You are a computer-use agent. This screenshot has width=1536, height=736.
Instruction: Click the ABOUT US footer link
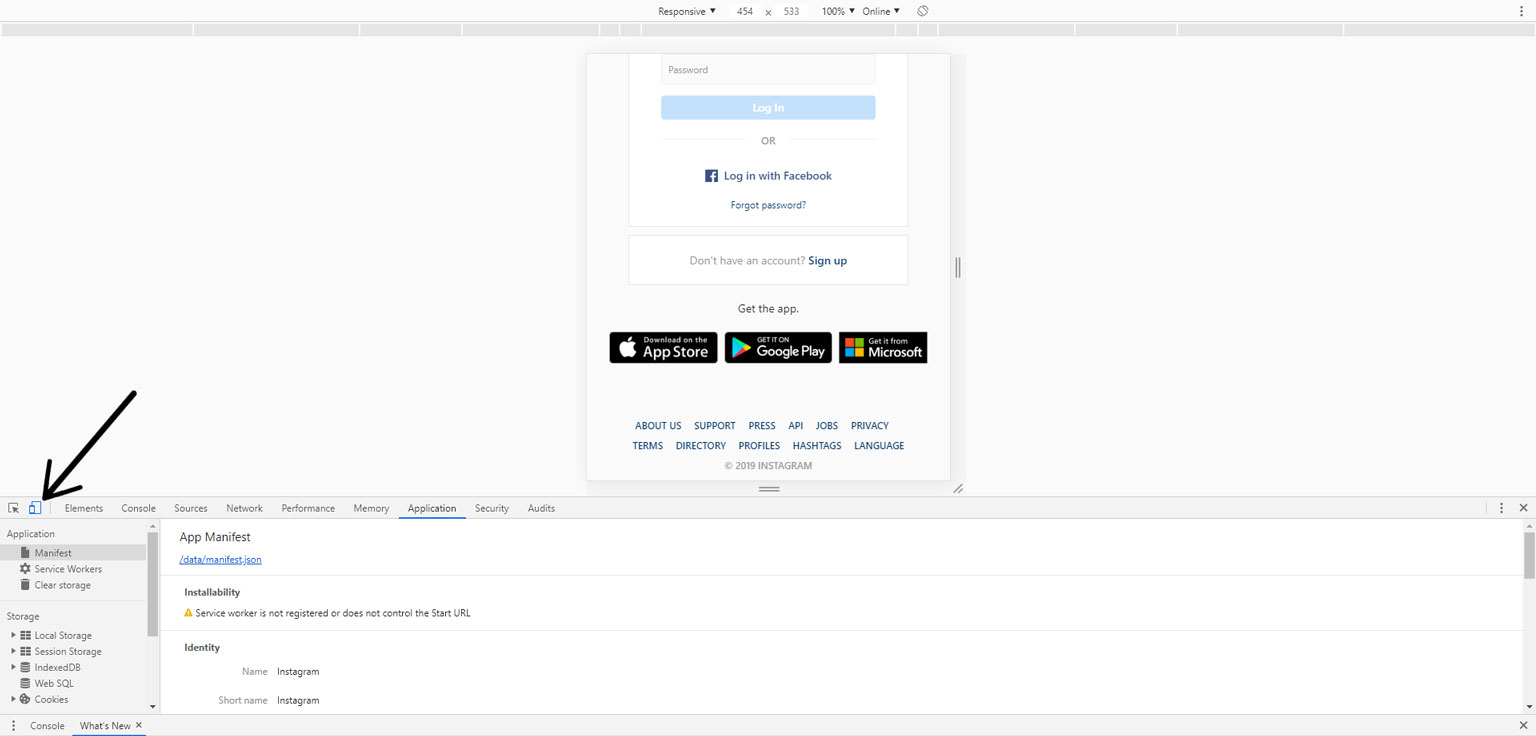coord(658,426)
